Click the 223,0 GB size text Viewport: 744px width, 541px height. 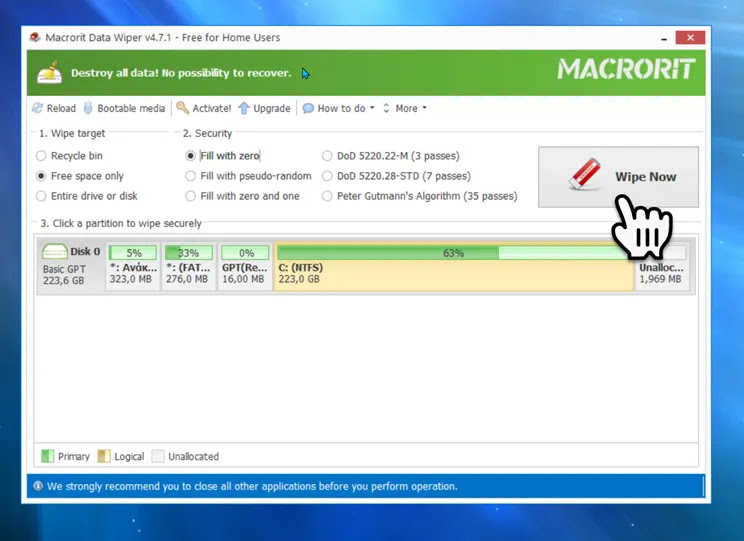coord(299,279)
